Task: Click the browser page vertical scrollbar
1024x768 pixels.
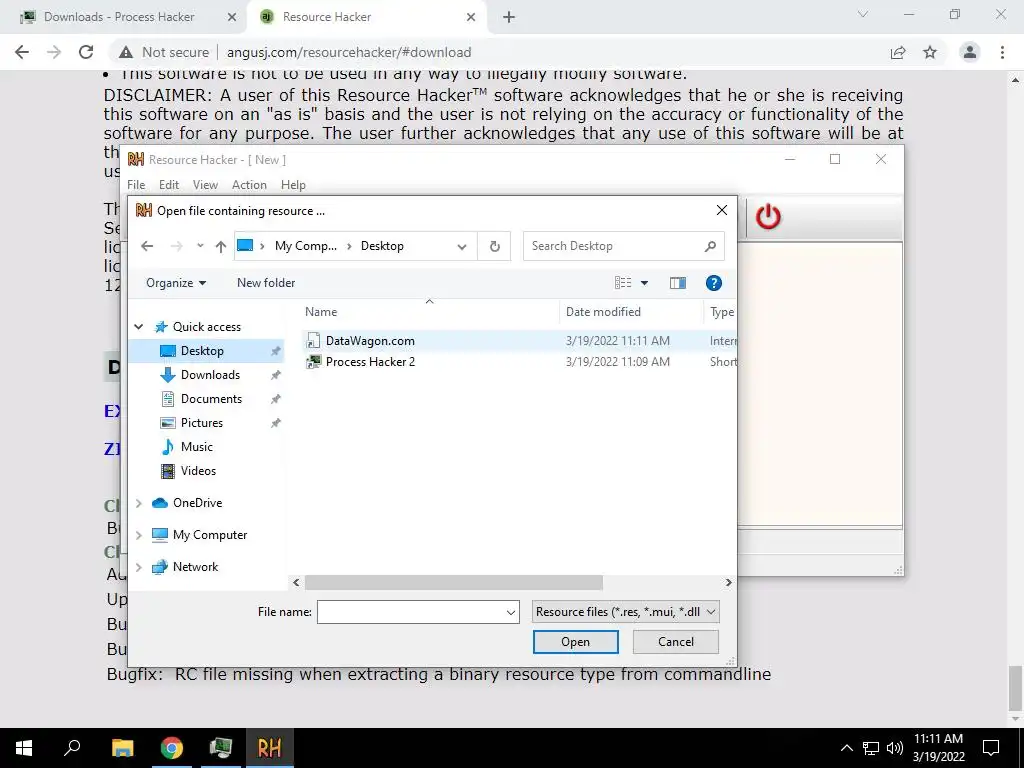Action: click(1016, 689)
